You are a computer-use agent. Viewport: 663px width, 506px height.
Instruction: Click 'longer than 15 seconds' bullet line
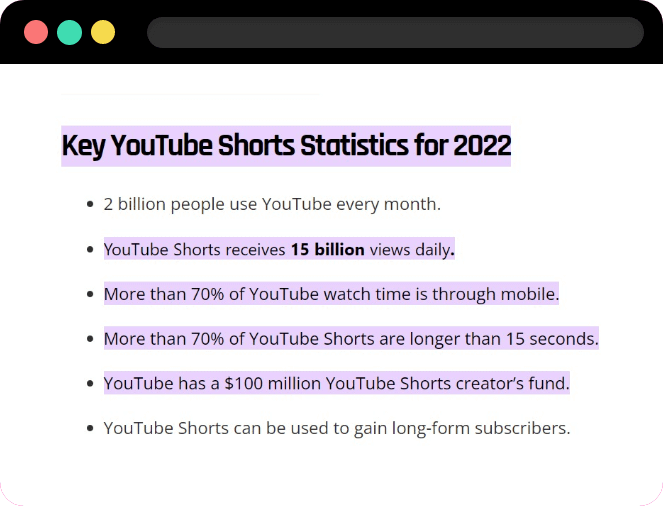tap(351, 339)
